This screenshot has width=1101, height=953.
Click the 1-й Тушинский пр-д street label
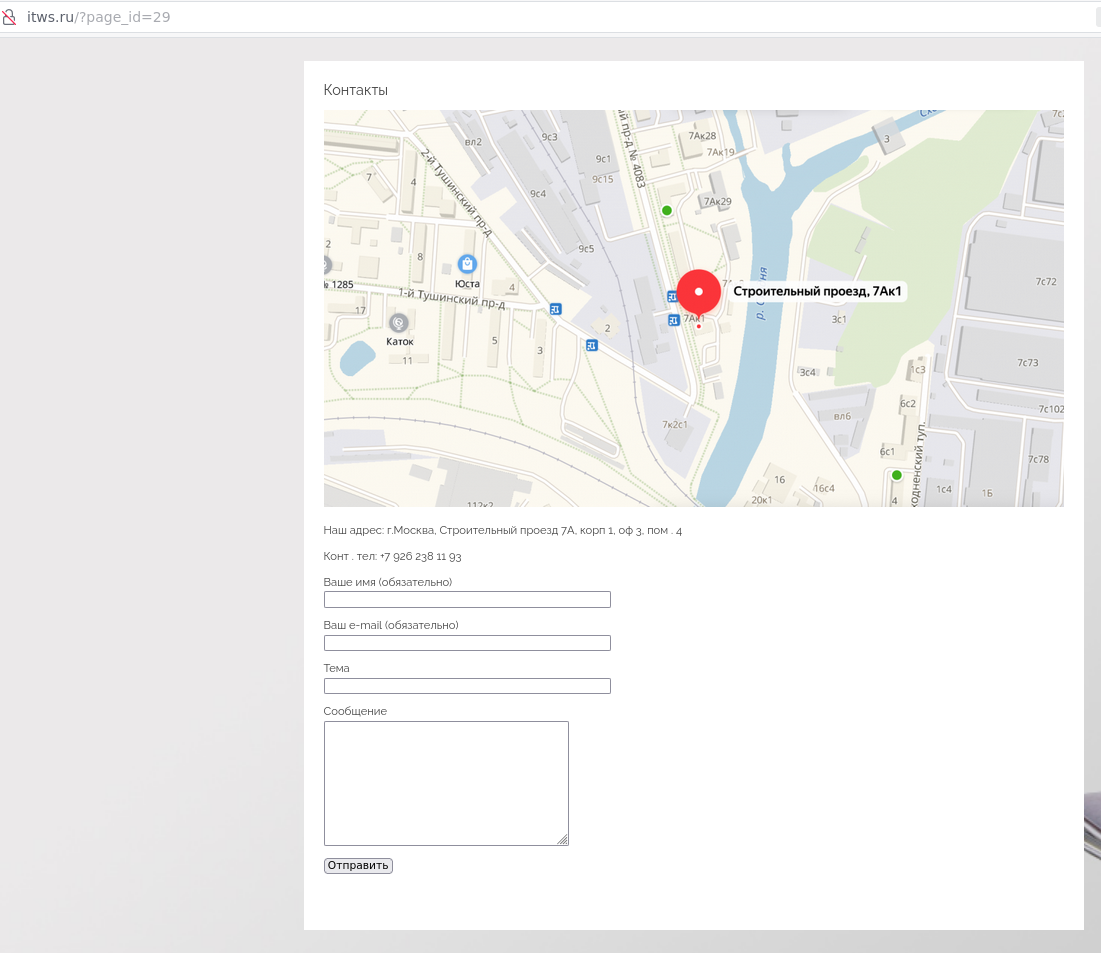451,298
